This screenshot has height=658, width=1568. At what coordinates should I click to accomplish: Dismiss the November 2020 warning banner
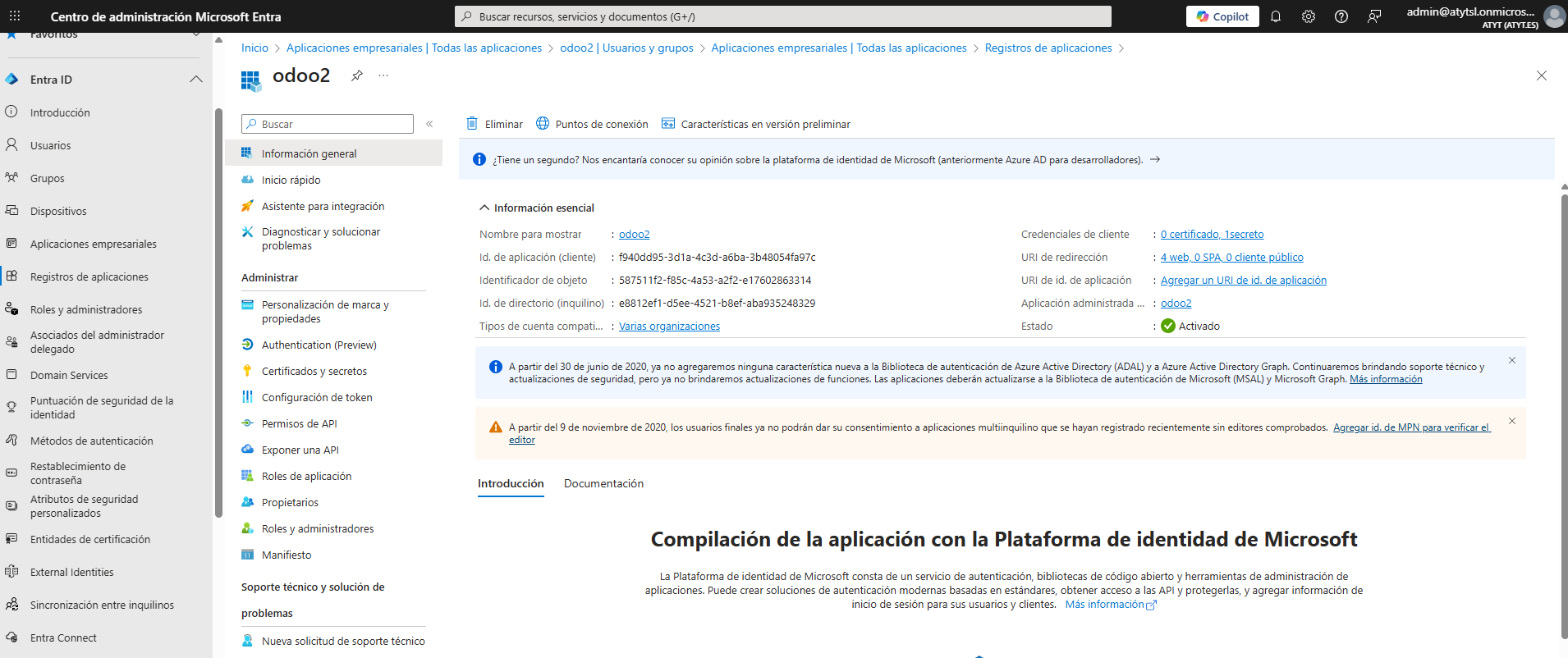(1512, 421)
